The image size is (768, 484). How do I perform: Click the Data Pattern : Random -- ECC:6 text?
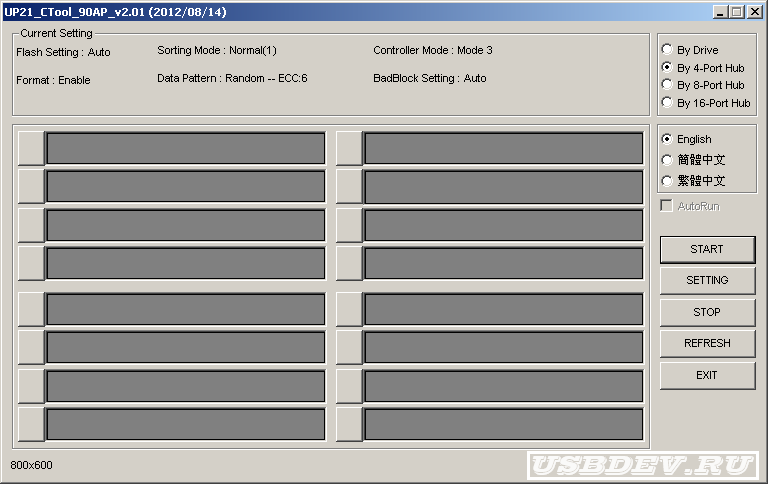click(x=232, y=78)
